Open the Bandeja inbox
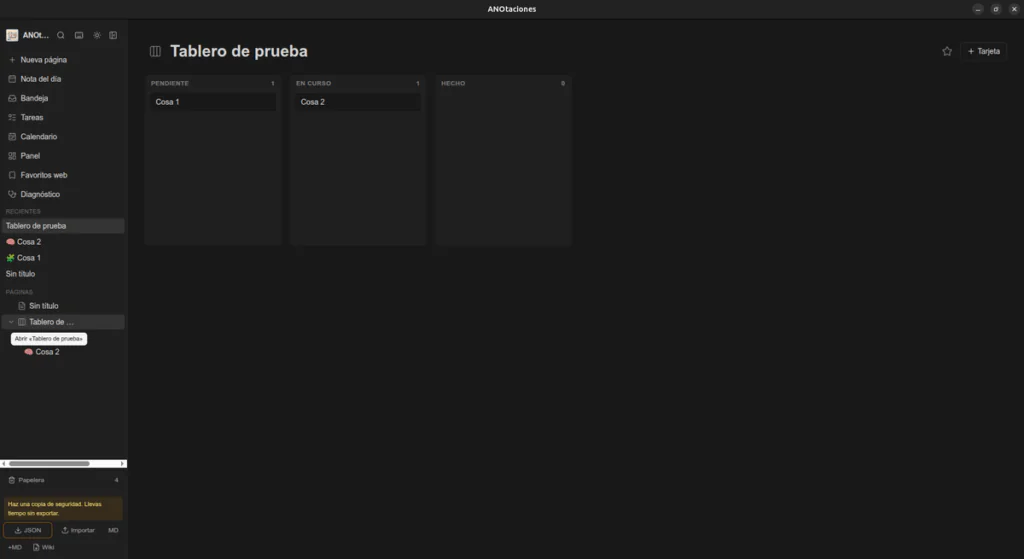Image resolution: width=1024 pixels, height=559 pixels. coord(63,98)
